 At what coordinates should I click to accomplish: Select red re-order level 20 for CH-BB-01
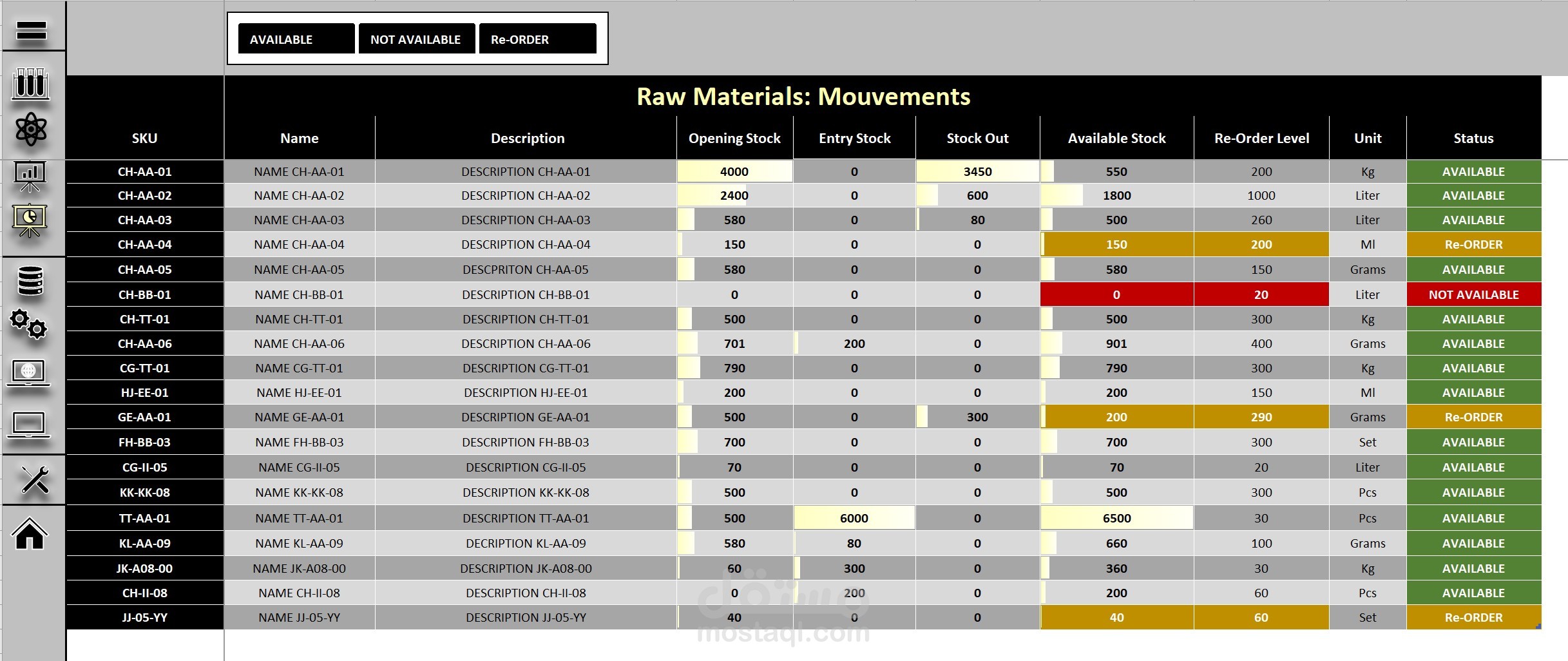[1261, 294]
